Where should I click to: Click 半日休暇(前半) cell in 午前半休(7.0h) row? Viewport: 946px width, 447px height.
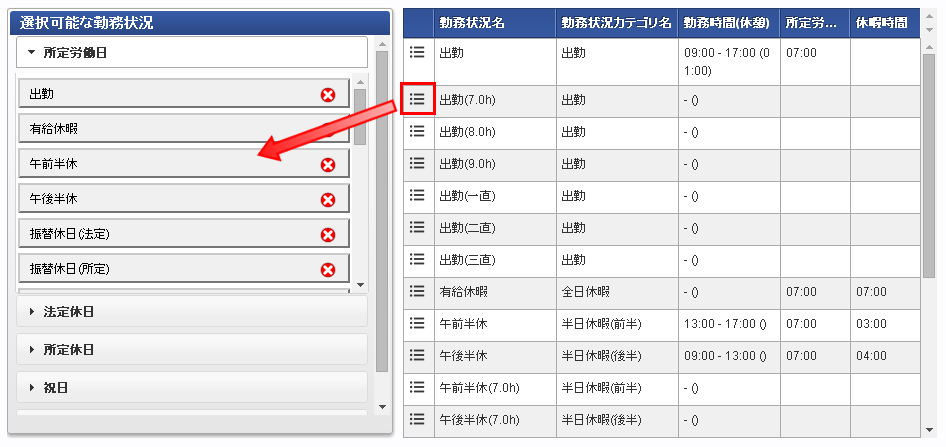[617, 389]
